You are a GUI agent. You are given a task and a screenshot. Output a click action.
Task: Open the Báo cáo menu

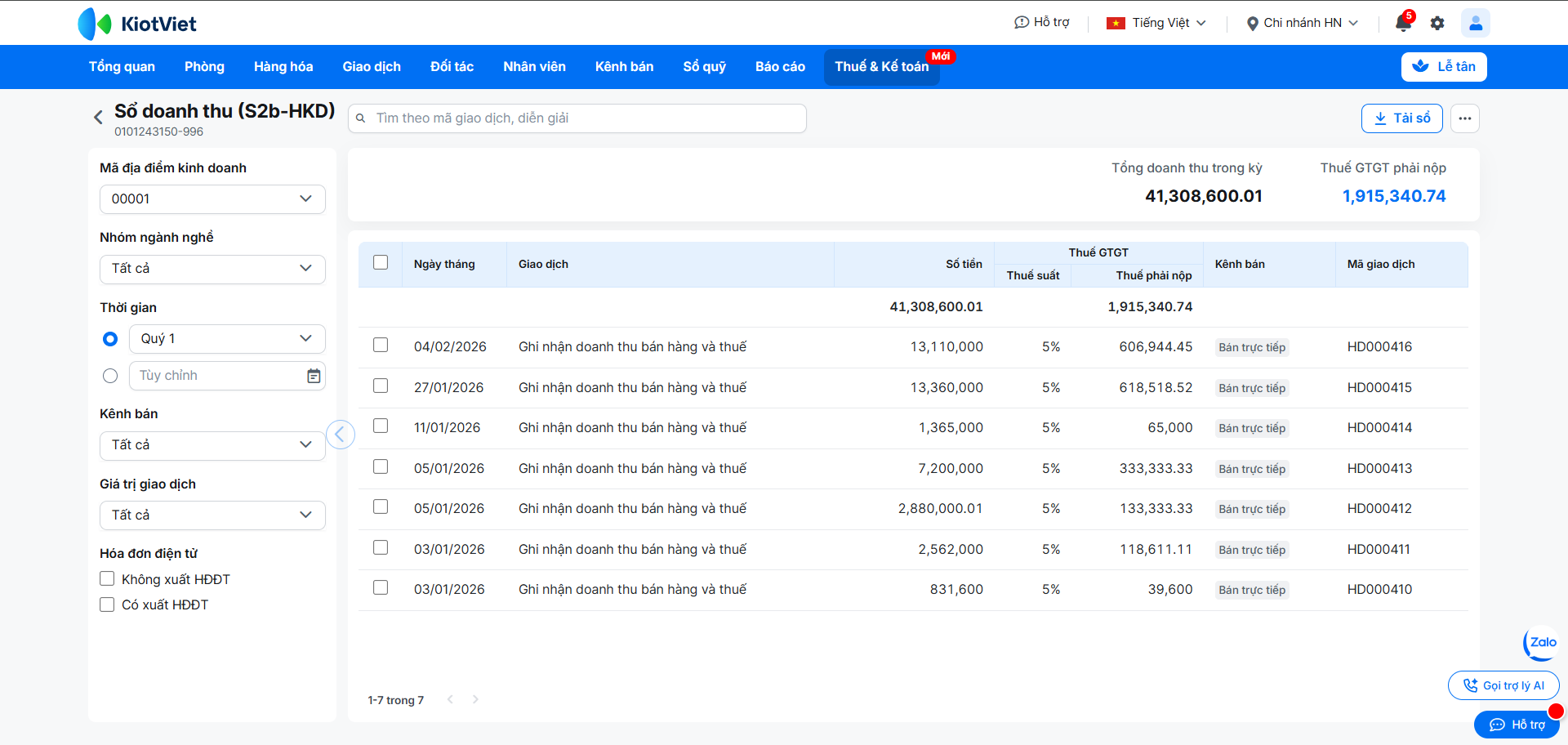[779, 67]
